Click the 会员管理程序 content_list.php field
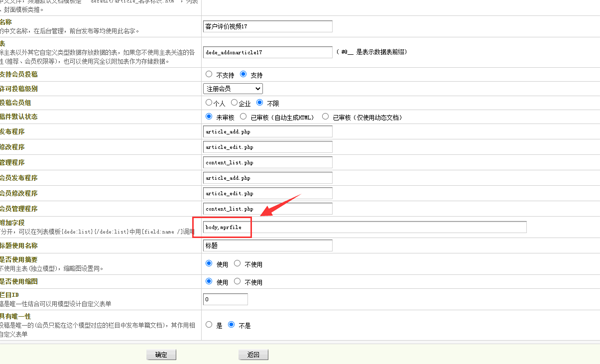The height and width of the screenshot is (364, 600). (x=267, y=209)
